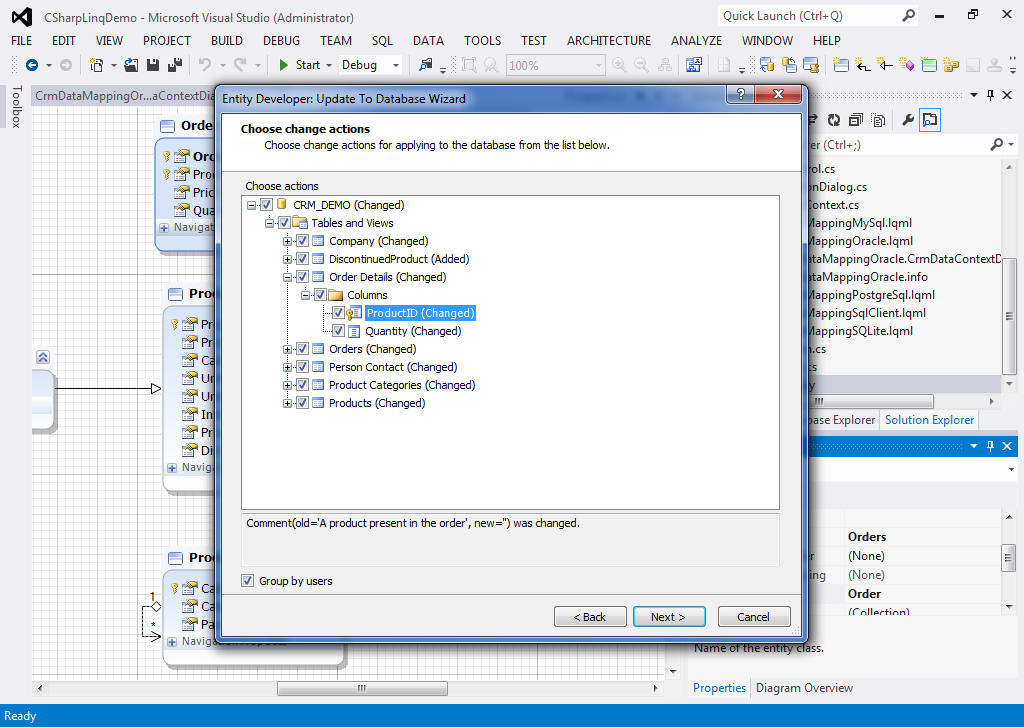This screenshot has height=728, width=1024.
Task: Uncheck the DiscontinuedProduct (Added) checkbox
Action: (x=302, y=259)
